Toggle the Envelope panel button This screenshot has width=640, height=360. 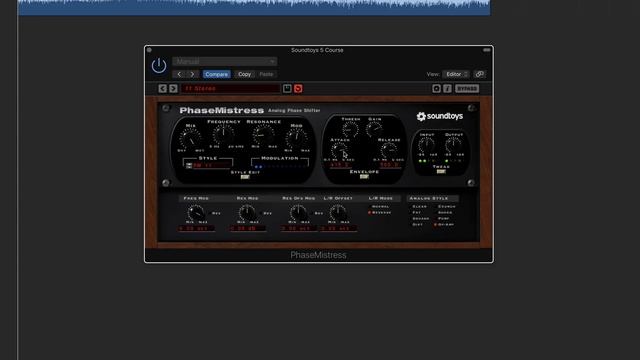pos(364,177)
